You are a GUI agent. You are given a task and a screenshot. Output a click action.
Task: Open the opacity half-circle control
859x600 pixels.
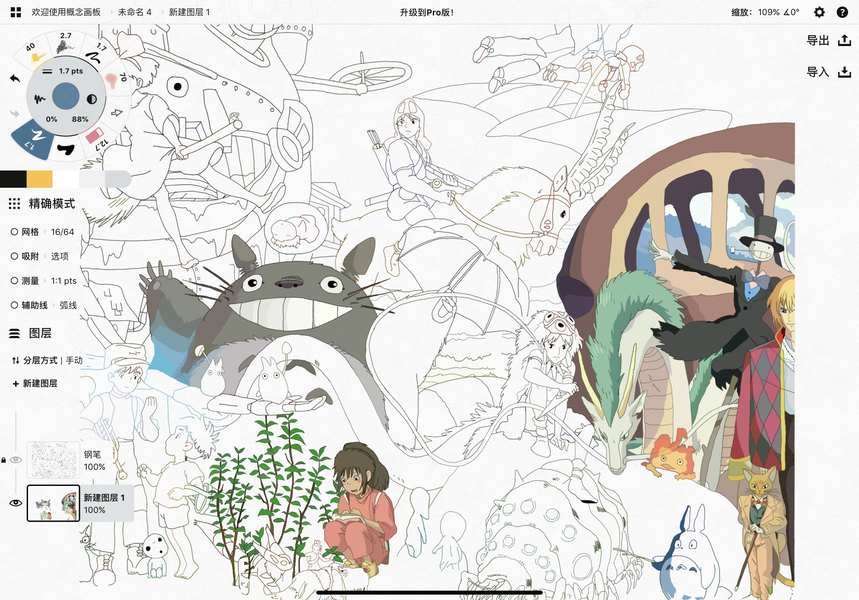pos(91,99)
